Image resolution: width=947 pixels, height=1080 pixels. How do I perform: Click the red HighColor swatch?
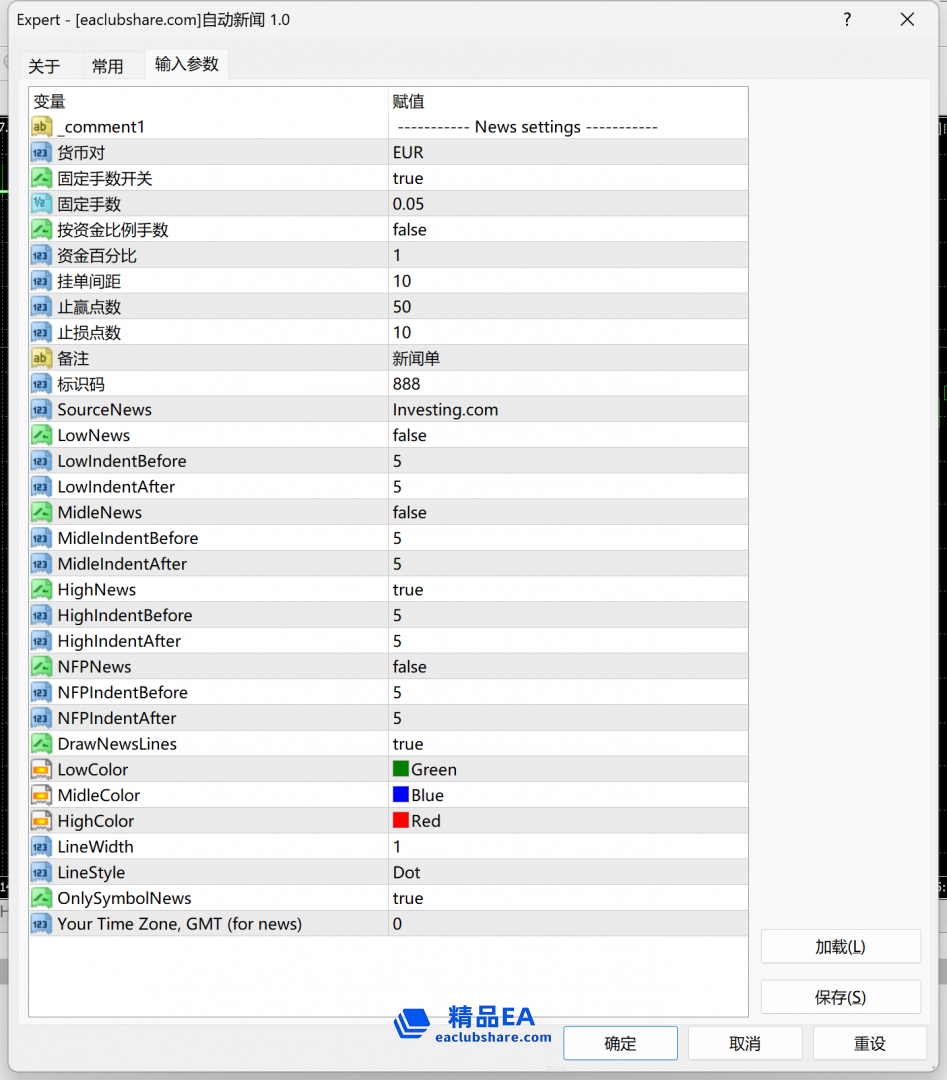point(401,821)
